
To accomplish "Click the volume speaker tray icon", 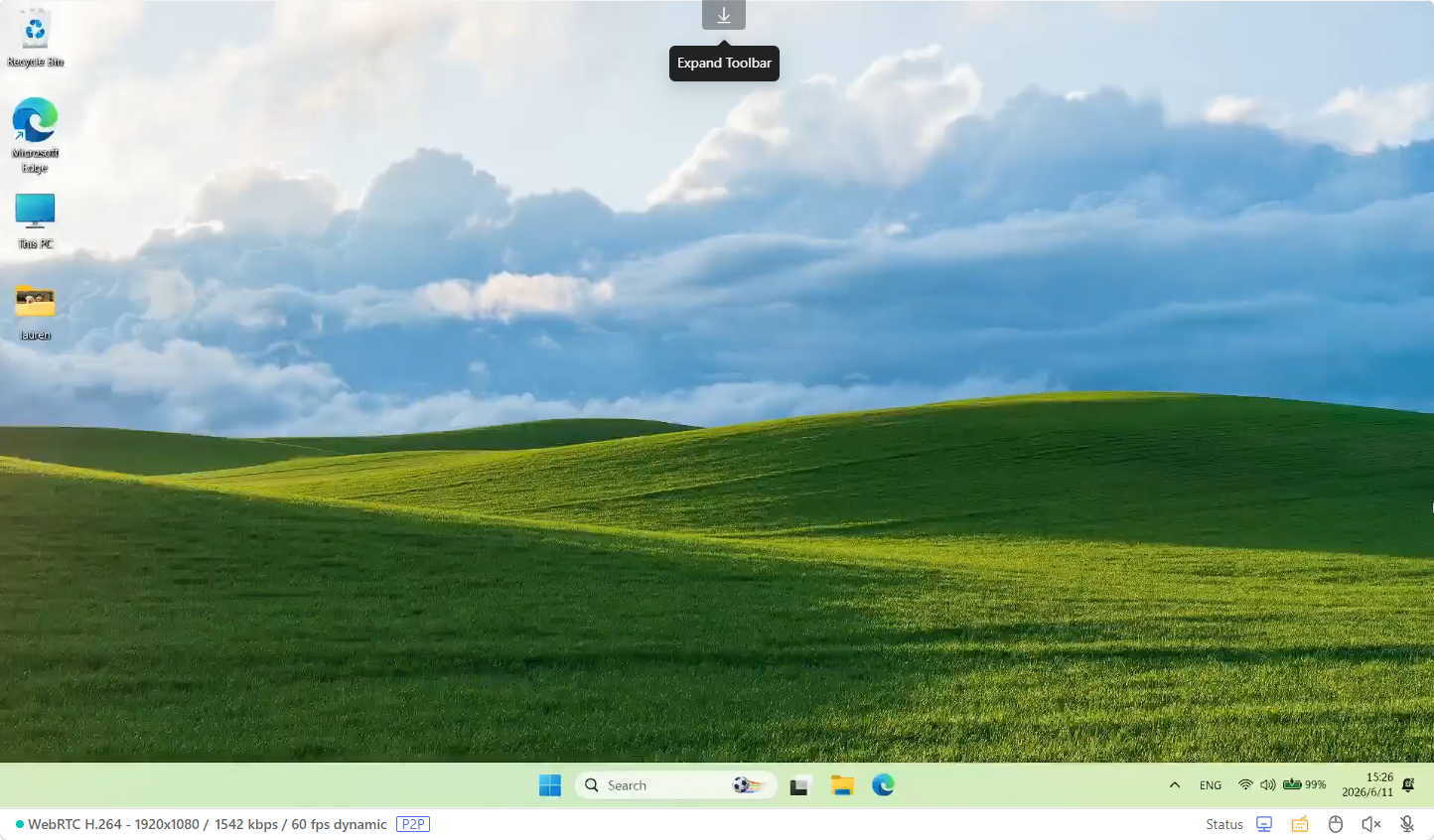I will pos(1268,784).
